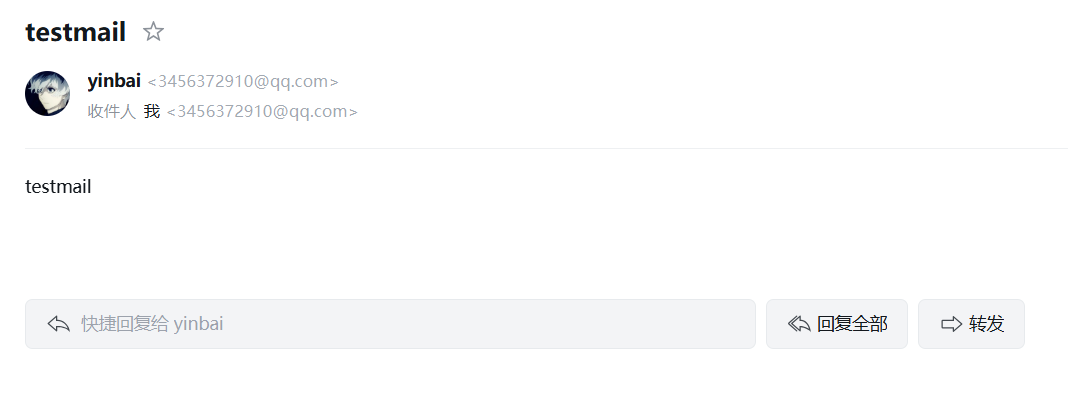Image resolution: width=1068 pixels, height=404 pixels.
Task: Click the quick reply arrow icon
Action: [59, 324]
